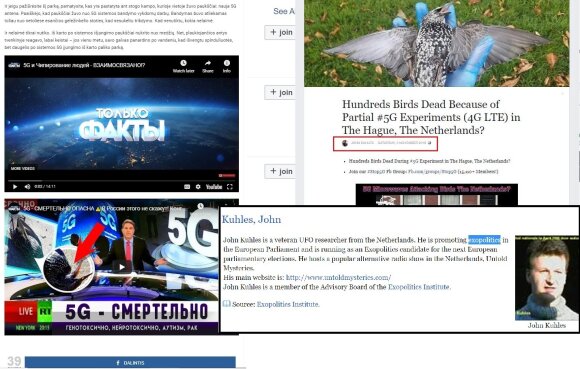Play the 5G - СМЕРТЕЛЬНО video via center play button
Screen dimensions: 580x369
(121, 267)
